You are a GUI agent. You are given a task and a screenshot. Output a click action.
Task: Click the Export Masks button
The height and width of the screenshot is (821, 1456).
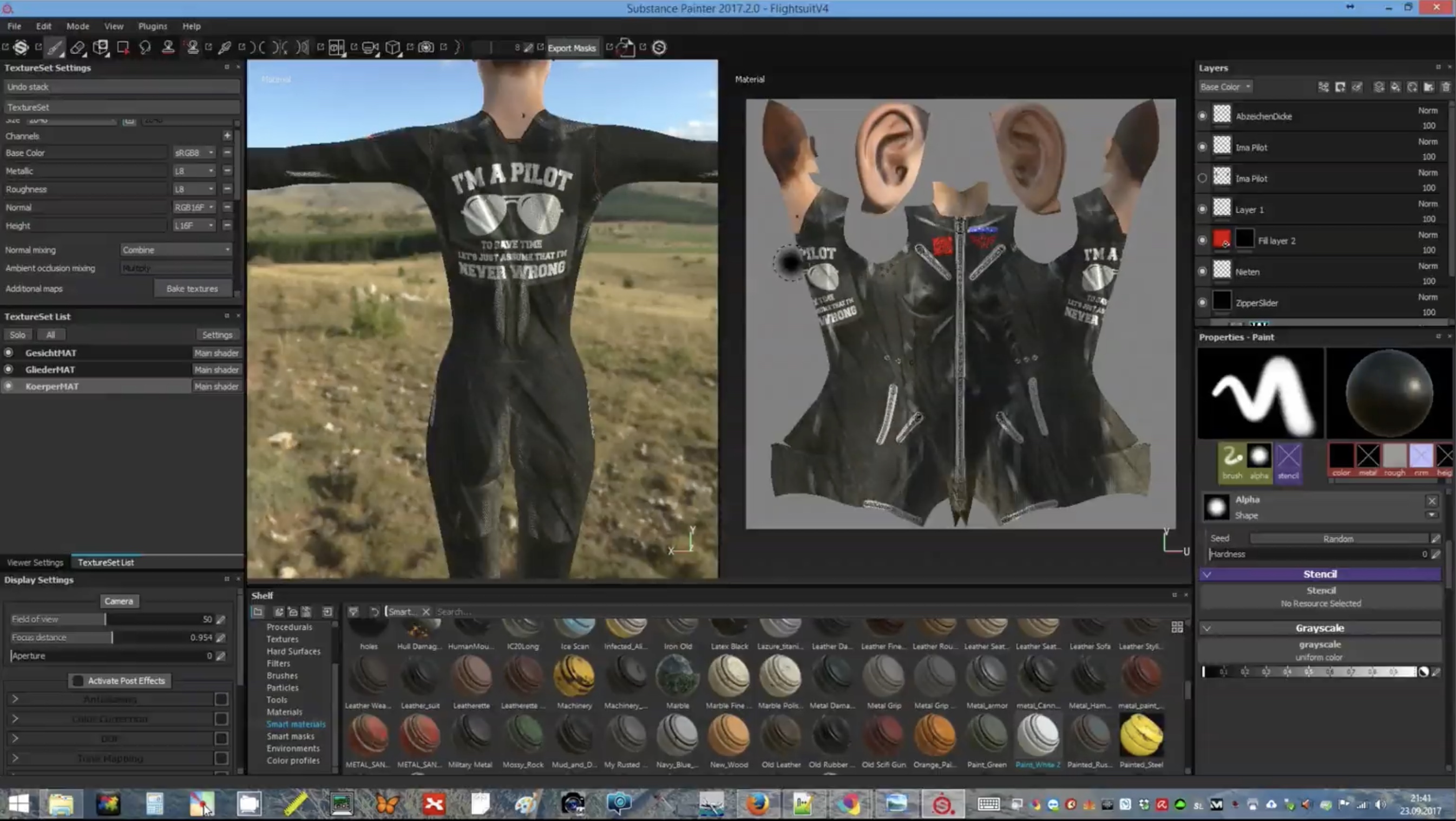(x=572, y=48)
